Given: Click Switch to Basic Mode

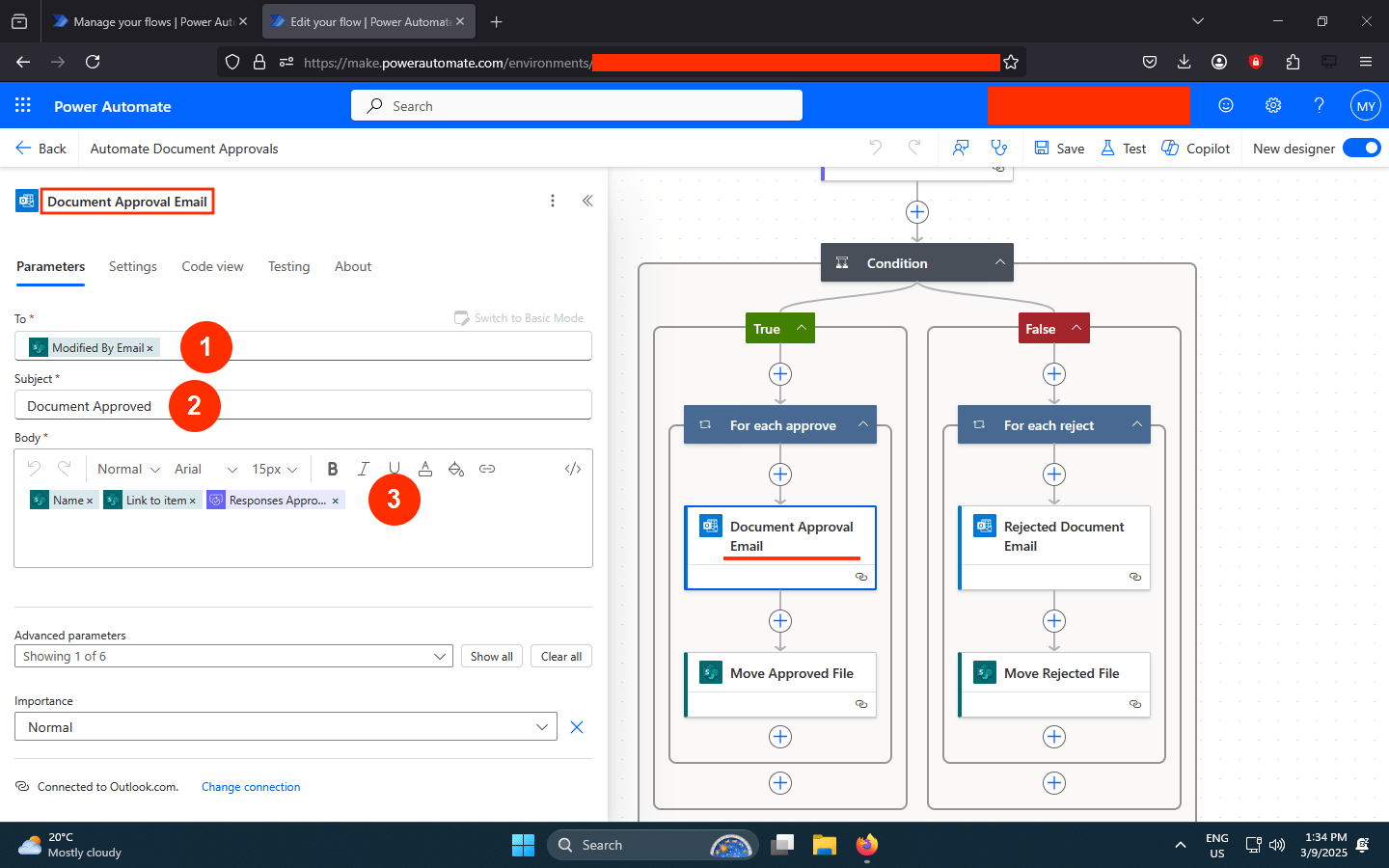Looking at the screenshot, I should point(519,318).
